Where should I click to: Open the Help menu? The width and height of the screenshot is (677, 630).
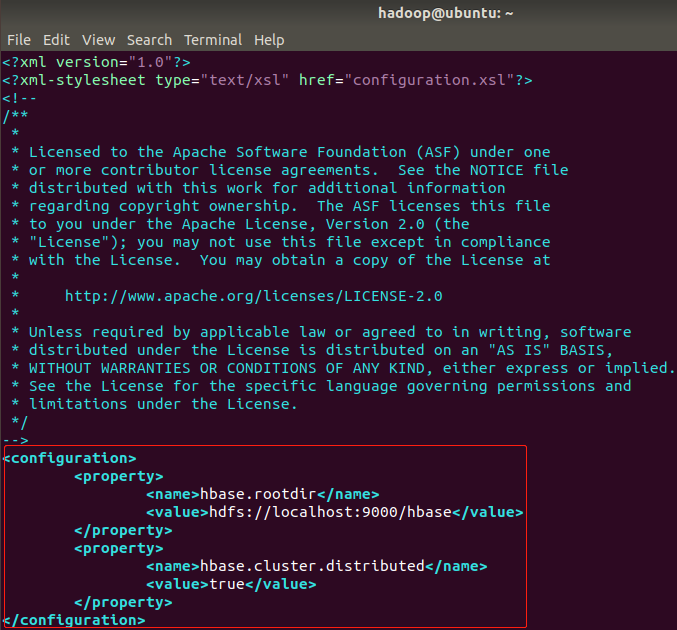point(269,40)
